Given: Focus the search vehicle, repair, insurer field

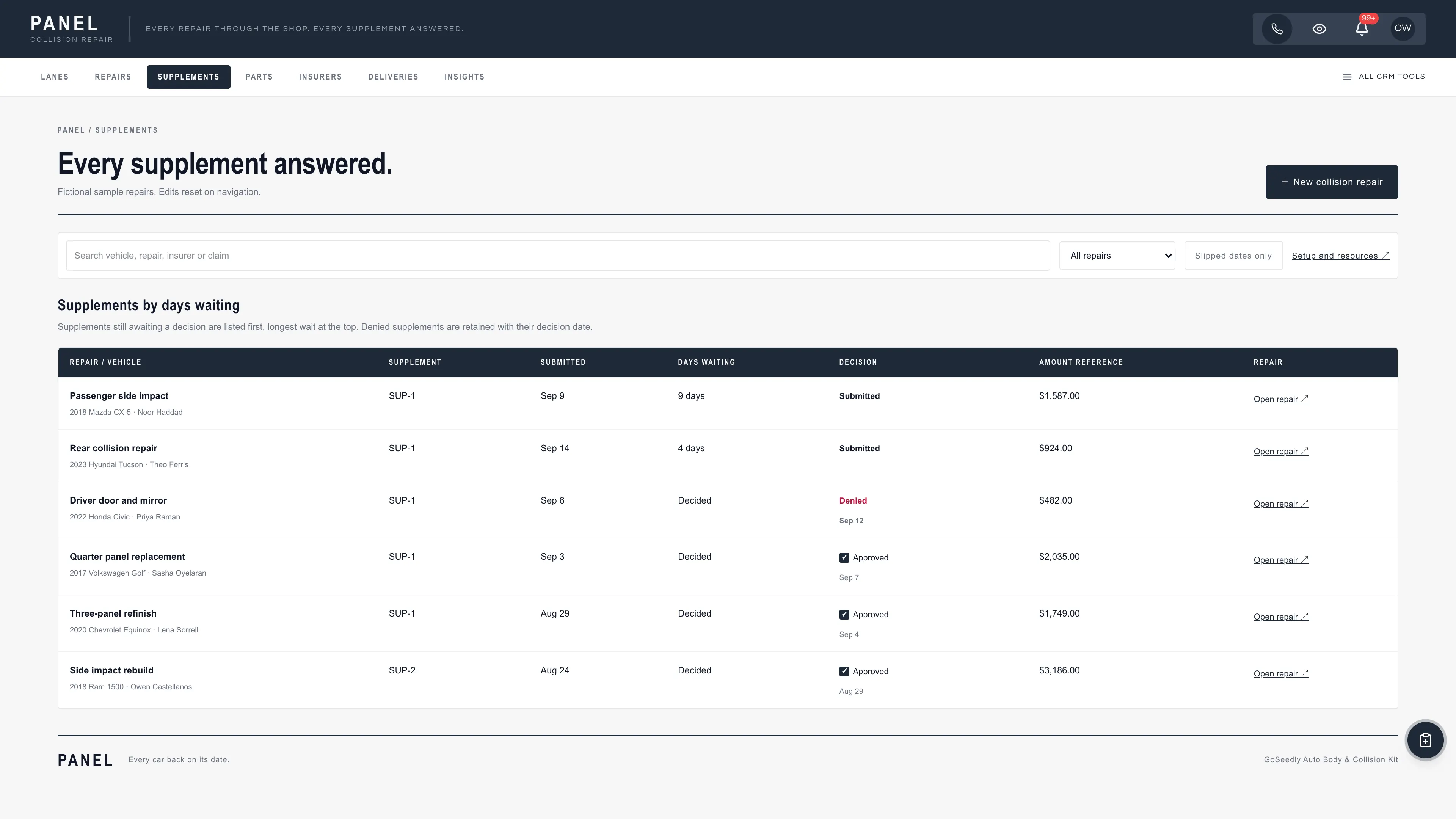Looking at the screenshot, I should tap(558, 256).
